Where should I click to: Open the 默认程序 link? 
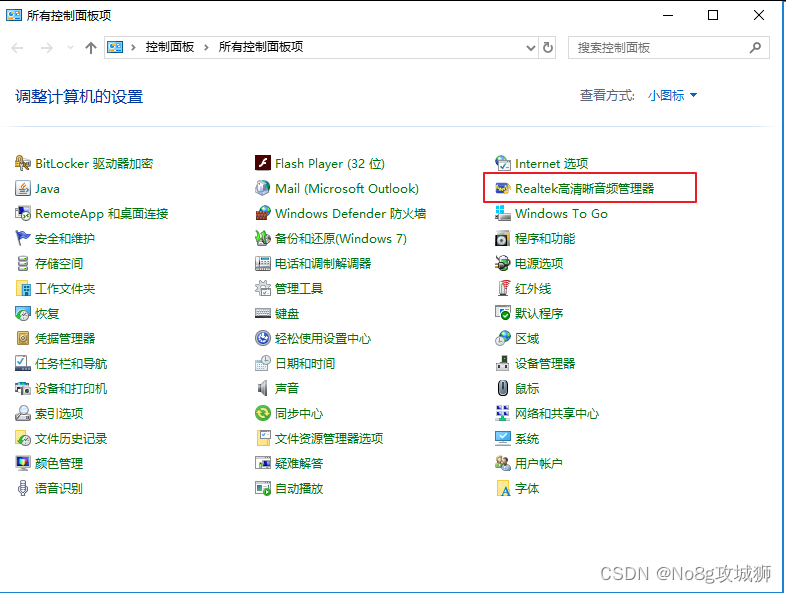pyautogui.click(x=539, y=314)
